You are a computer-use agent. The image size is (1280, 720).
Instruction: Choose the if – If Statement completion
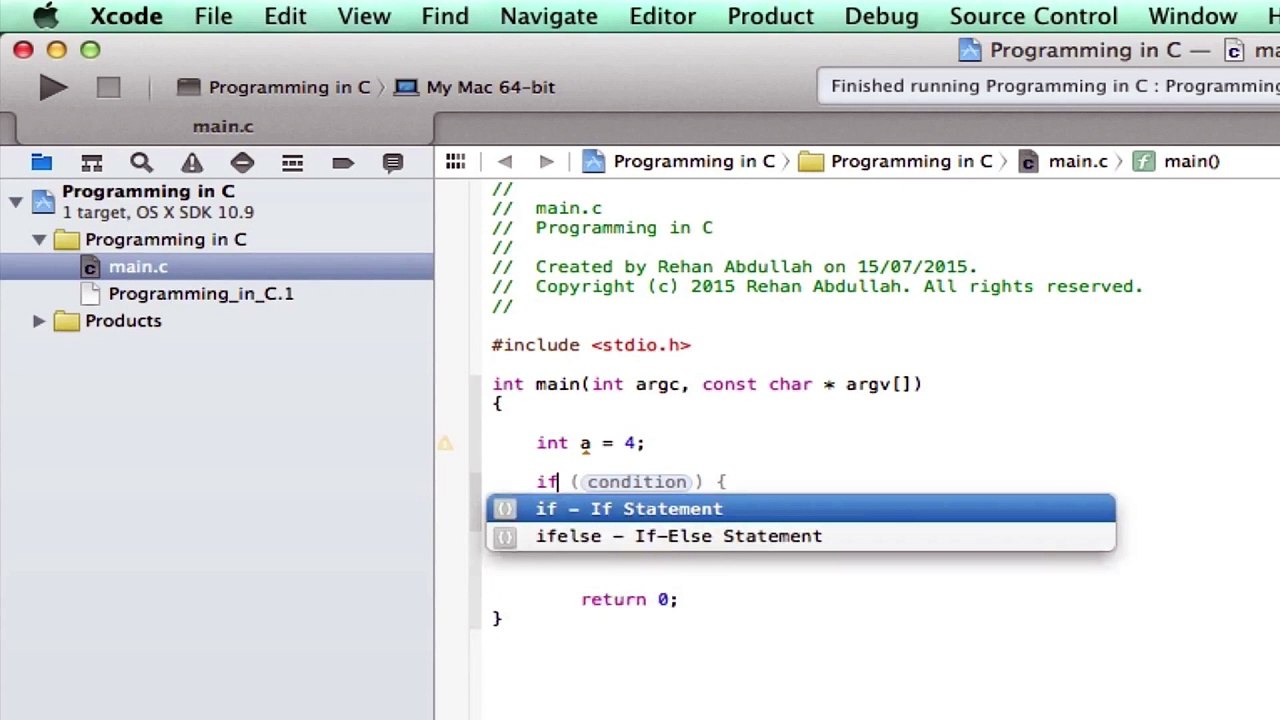[800, 509]
